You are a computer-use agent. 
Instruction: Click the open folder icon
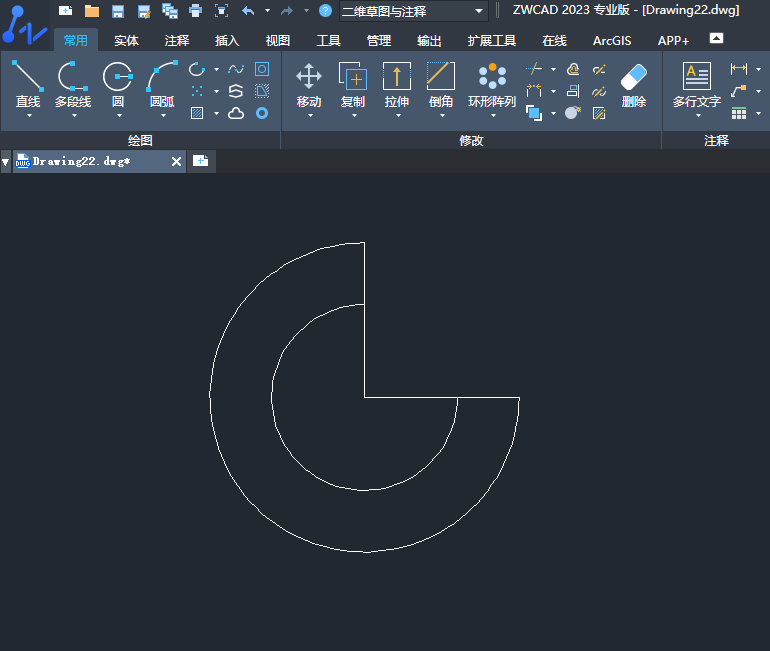(92, 11)
